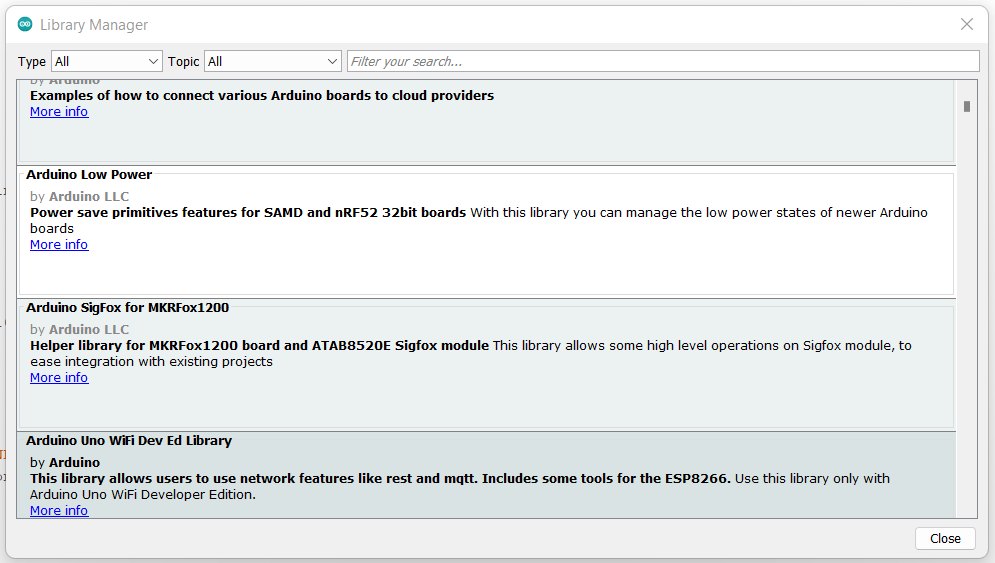Click 'Helper library for MKRFox1200 board' description
The height and width of the screenshot is (563, 995).
pyautogui.click(x=260, y=345)
